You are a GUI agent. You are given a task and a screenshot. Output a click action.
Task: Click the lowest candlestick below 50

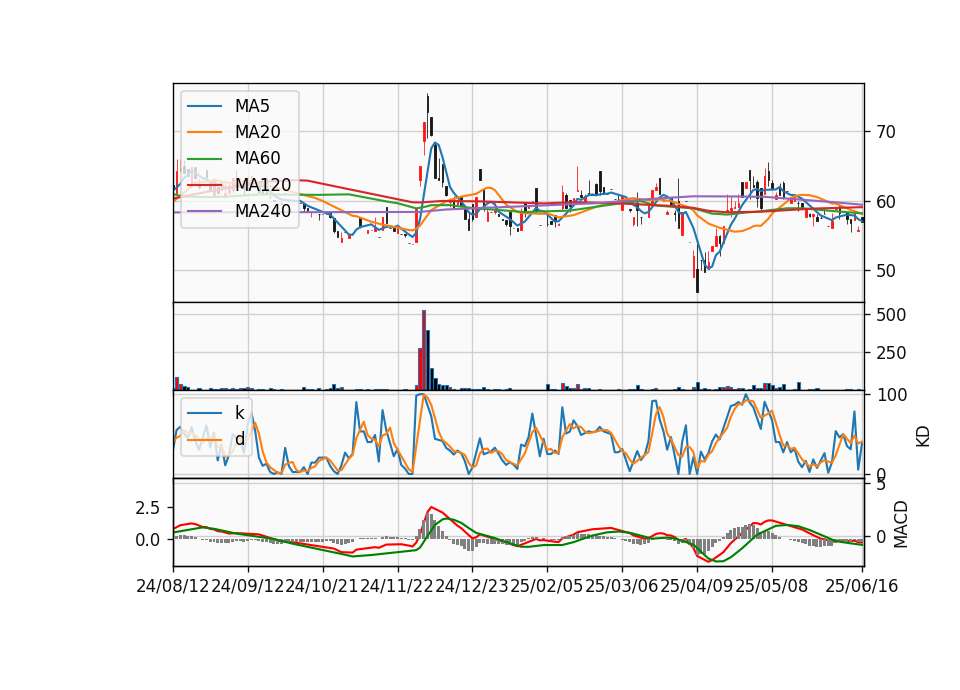click(x=697, y=280)
